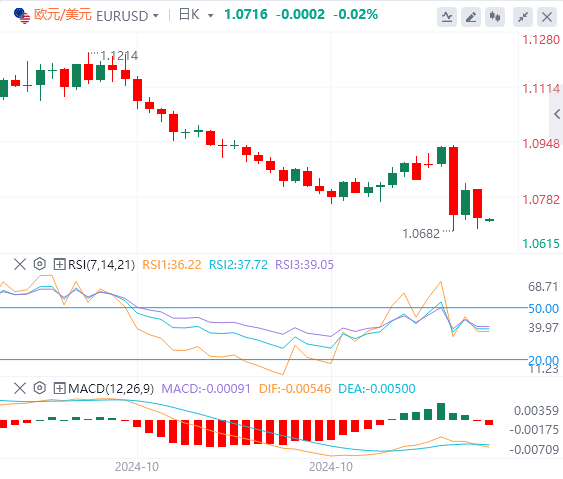563x479 pixels.
Task: Open MACD indicator settings gear
Action: 39,388
